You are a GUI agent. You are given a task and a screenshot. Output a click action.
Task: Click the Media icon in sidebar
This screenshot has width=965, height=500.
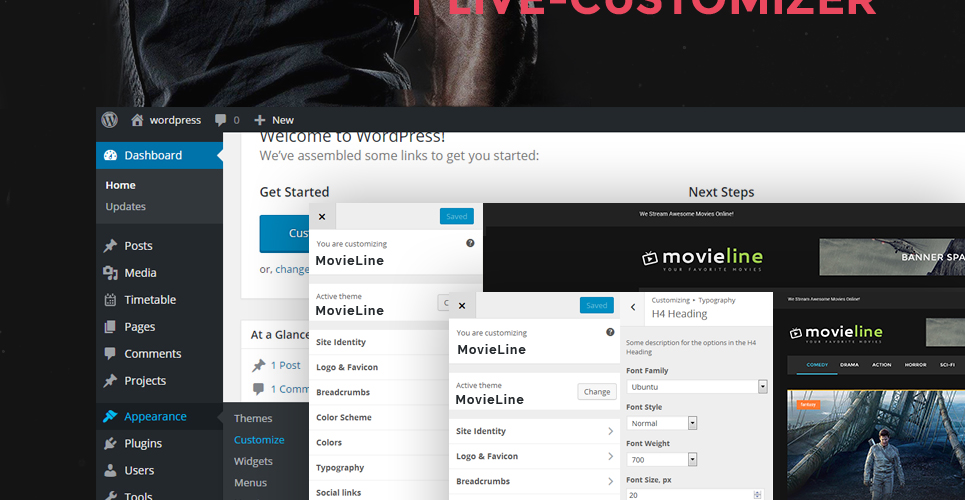[110, 273]
